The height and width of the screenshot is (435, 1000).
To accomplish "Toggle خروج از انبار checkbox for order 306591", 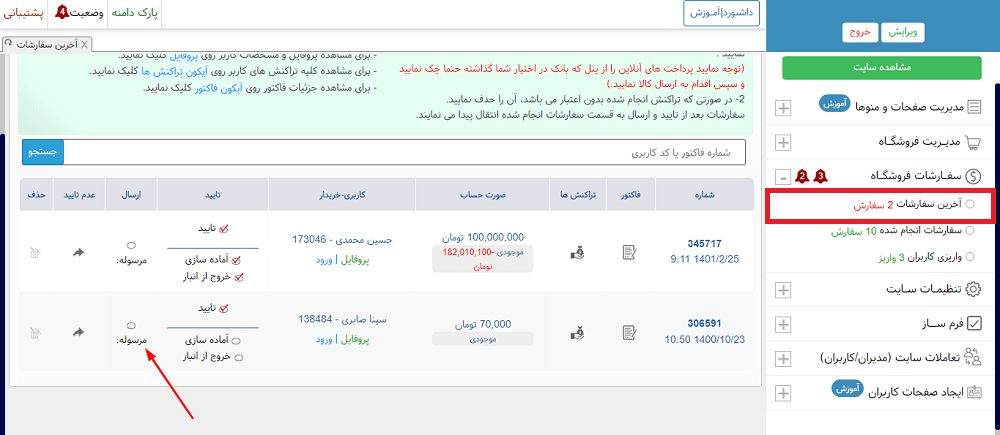I will [237, 357].
